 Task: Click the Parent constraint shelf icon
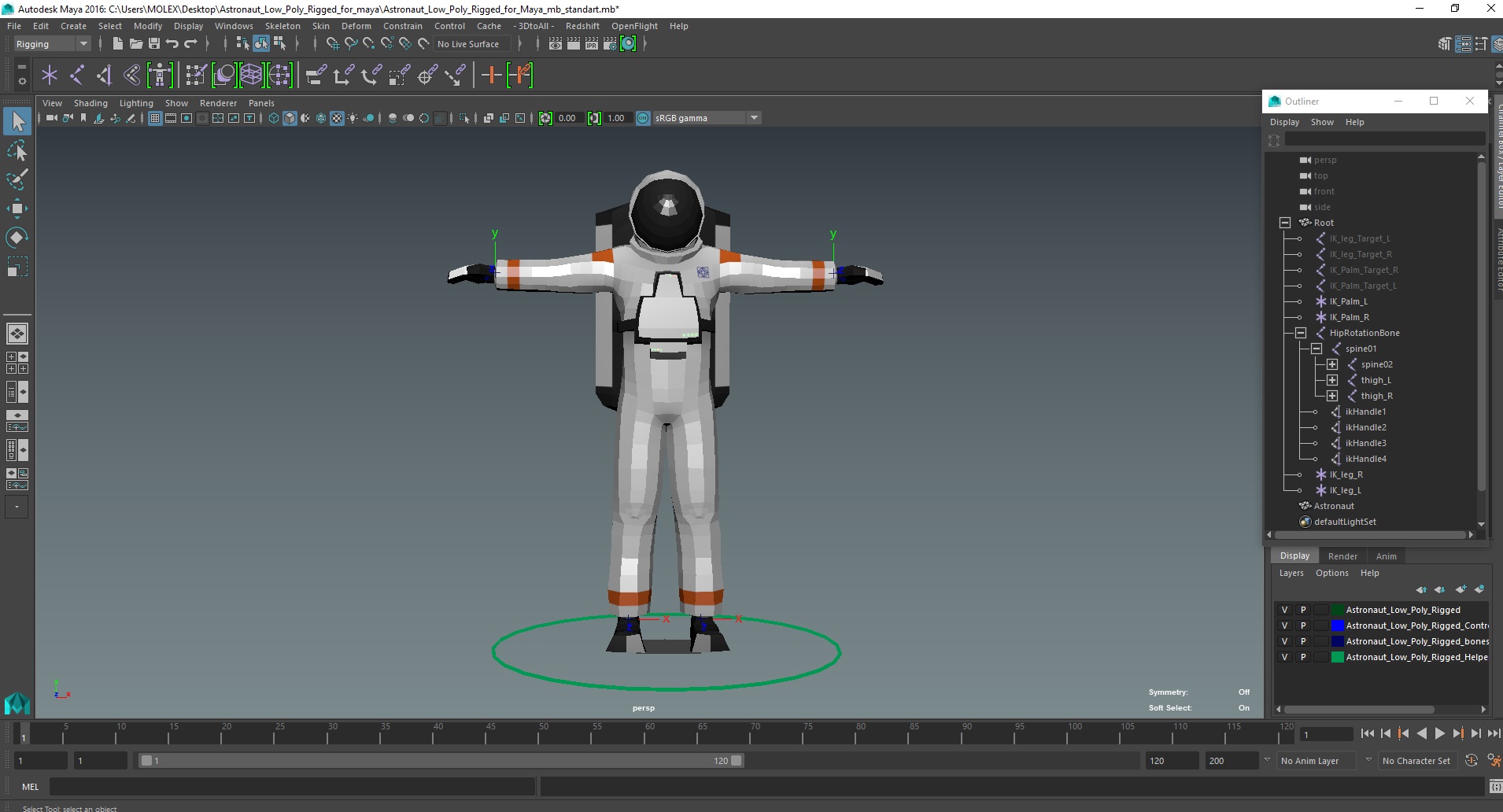point(316,76)
